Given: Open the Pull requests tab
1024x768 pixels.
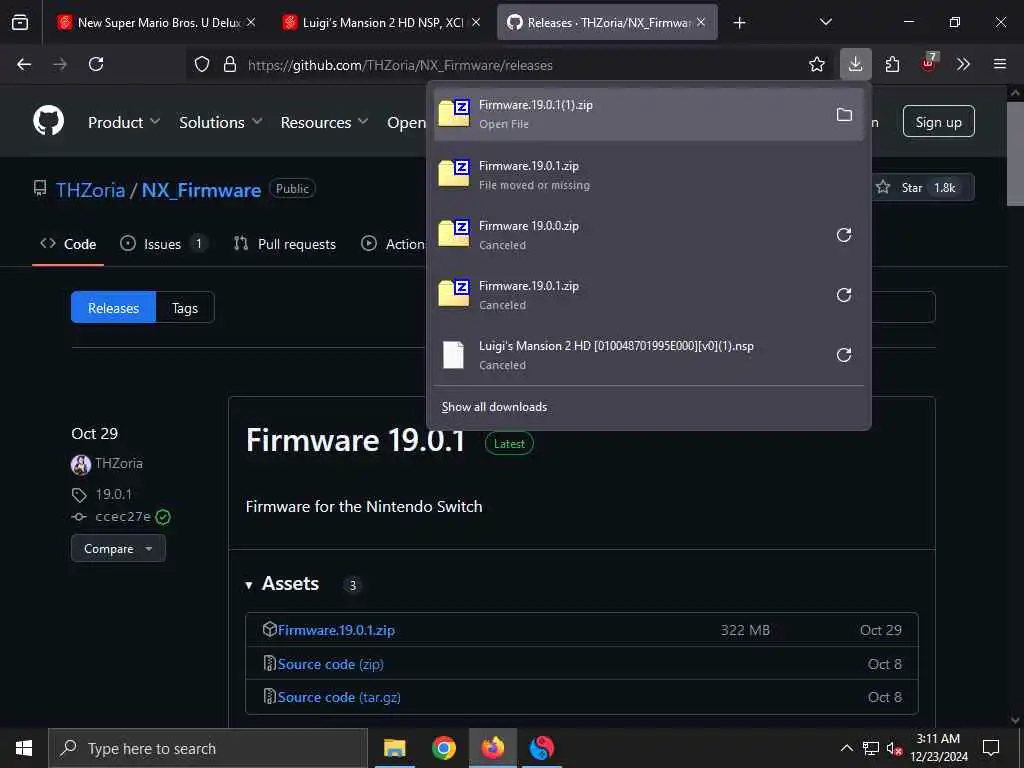Looking at the screenshot, I should [285, 244].
